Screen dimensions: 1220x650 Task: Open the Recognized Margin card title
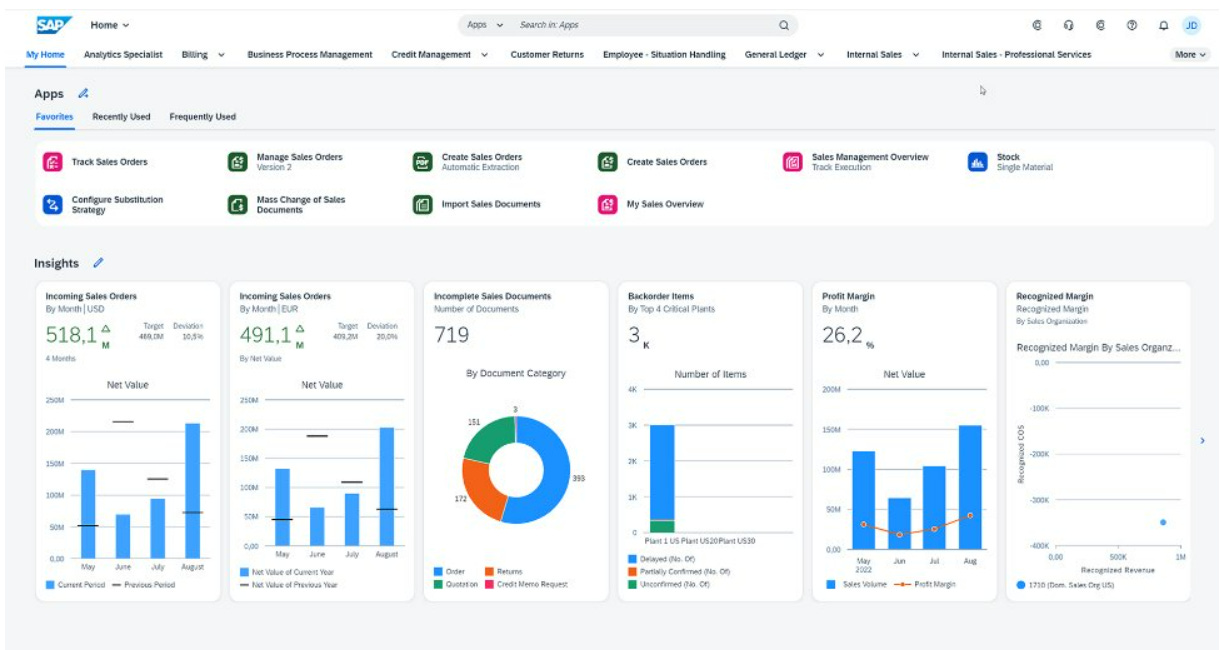pyautogui.click(x=1054, y=297)
